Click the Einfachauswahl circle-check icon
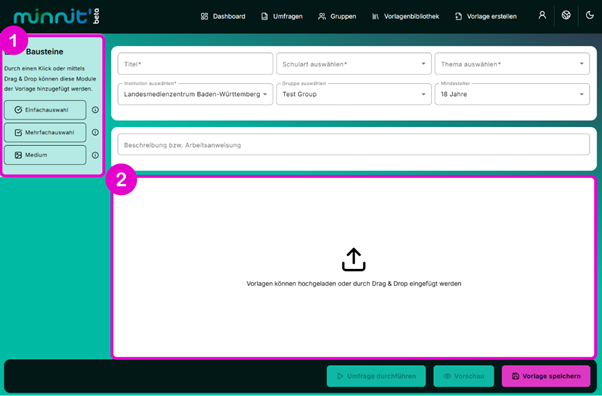The height and width of the screenshot is (396, 602). pos(18,110)
